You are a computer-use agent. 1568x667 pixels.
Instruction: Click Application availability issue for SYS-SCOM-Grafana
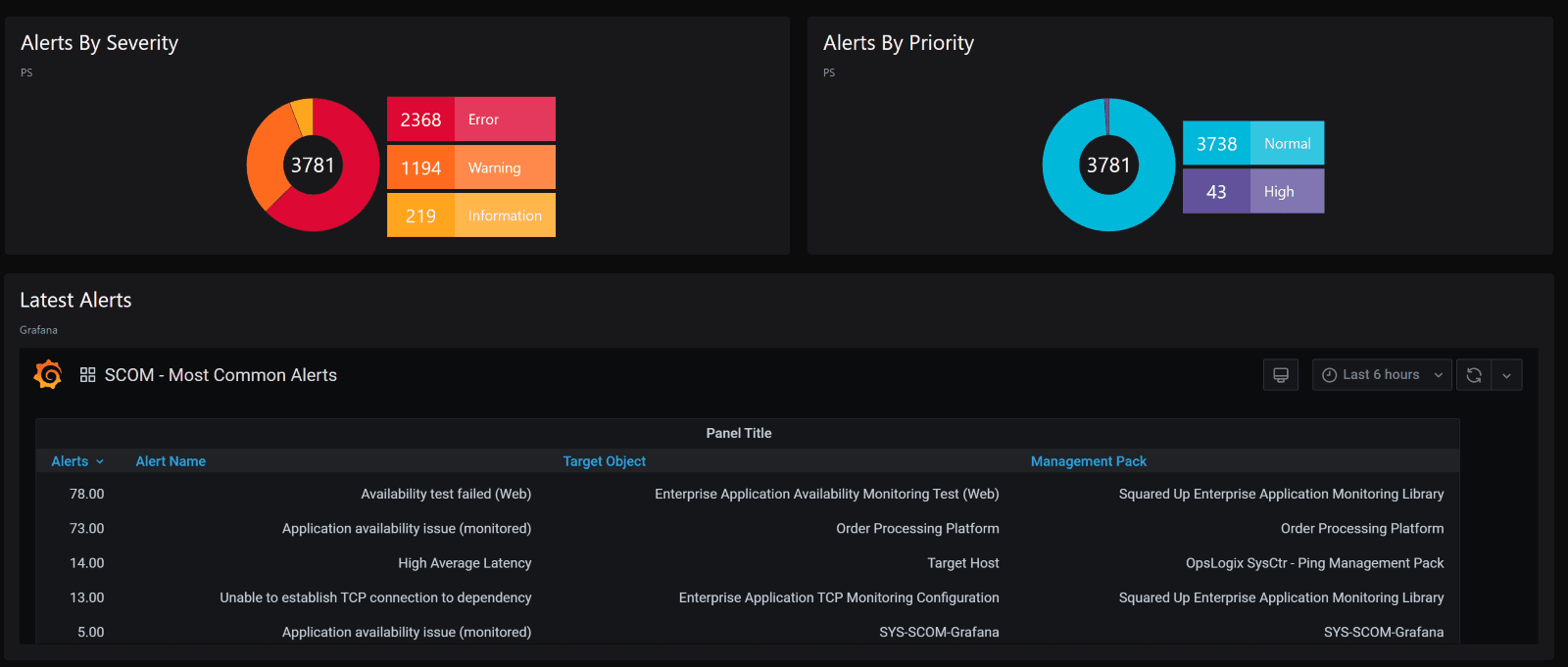pyautogui.click(x=407, y=633)
